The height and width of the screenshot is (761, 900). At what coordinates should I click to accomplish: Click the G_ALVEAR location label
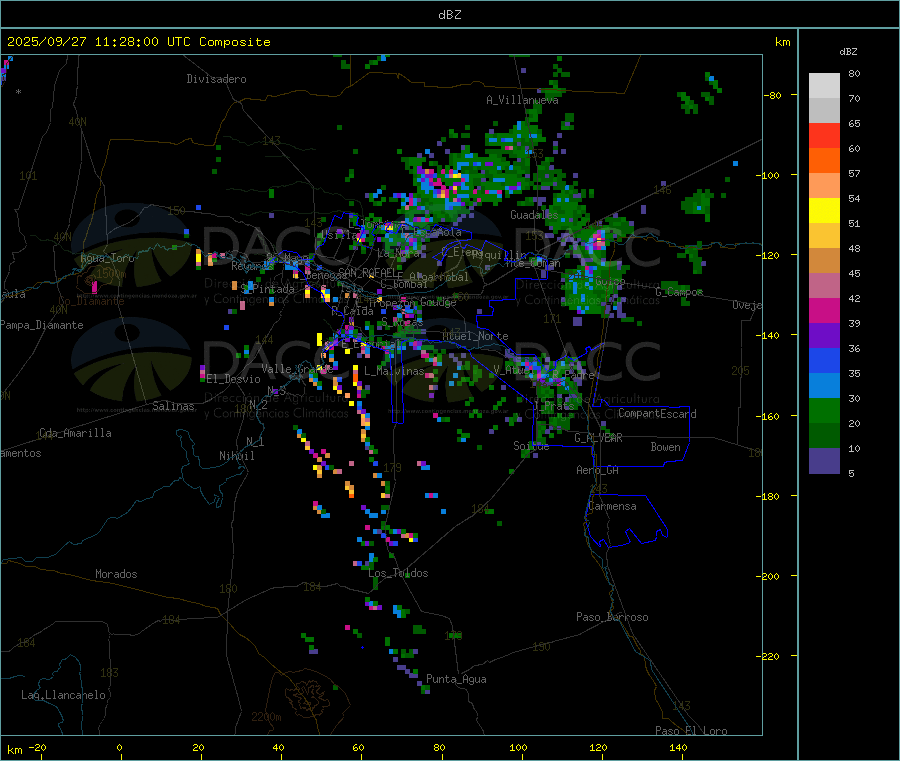click(x=598, y=438)
